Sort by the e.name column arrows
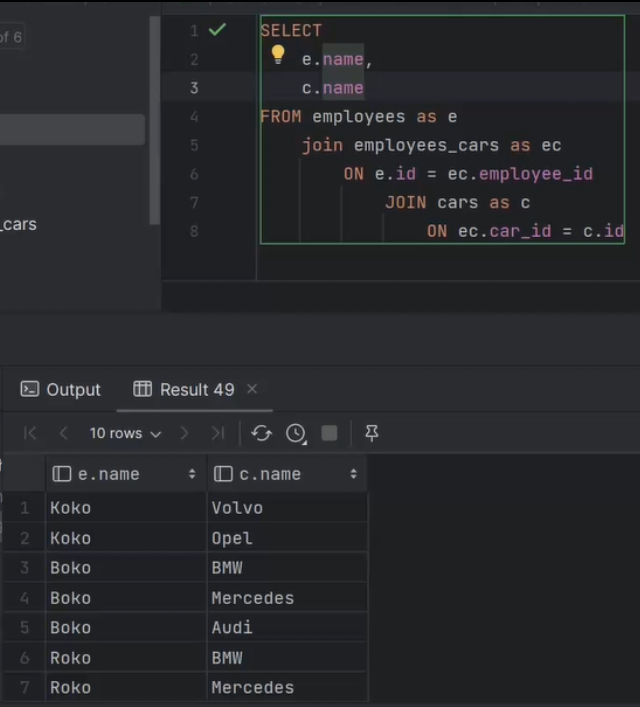 [x=192, y=474]
